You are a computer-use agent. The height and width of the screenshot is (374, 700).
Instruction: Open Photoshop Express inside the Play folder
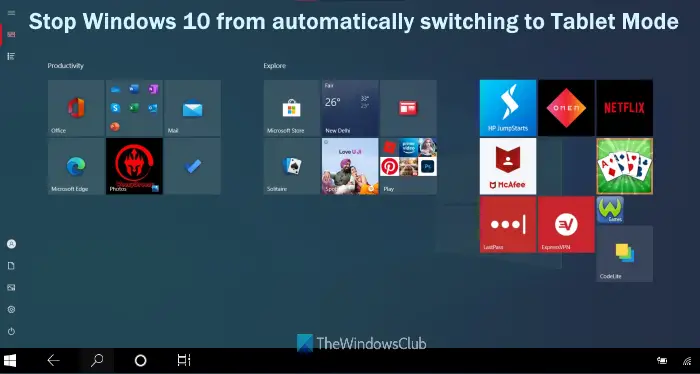pyautogui.click(x=428, y=166)
